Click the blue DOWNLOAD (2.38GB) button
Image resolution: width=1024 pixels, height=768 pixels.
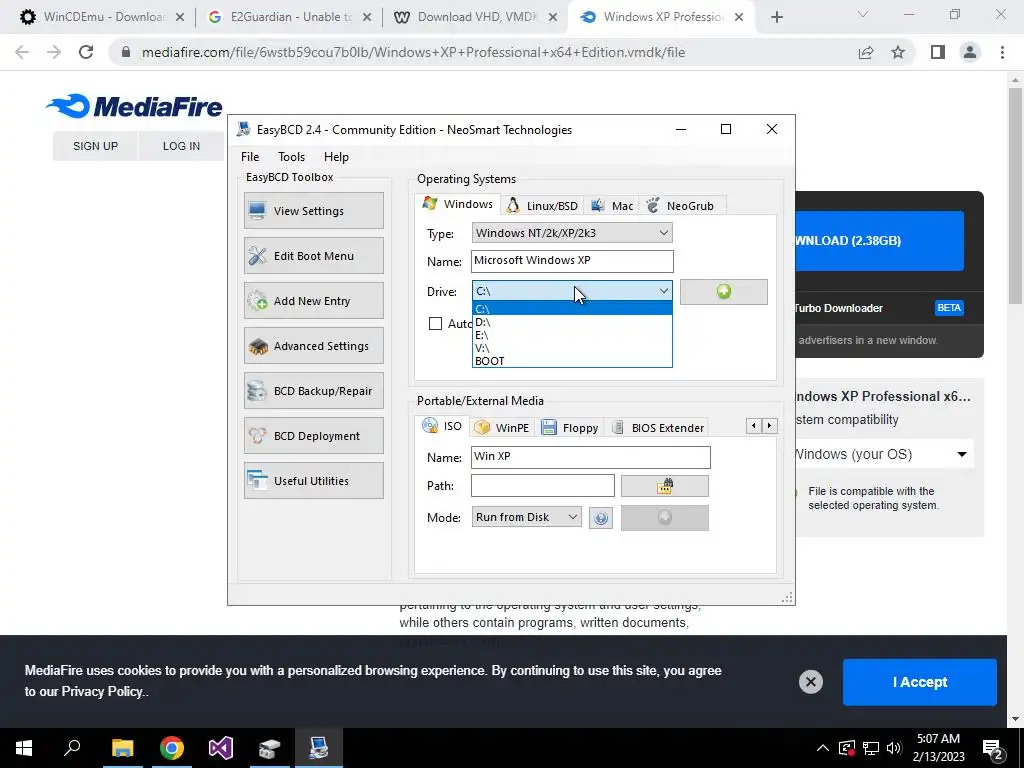click(879, 240)
